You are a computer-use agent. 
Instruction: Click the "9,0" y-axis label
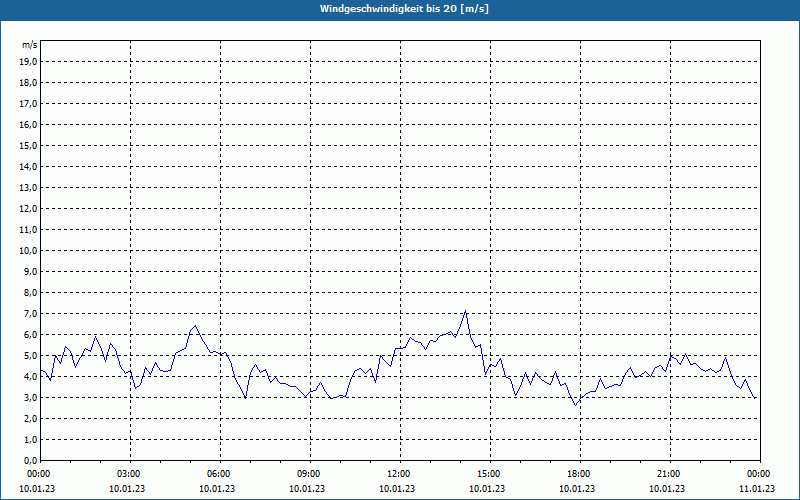pyautogui.click(x=30, y=271)
